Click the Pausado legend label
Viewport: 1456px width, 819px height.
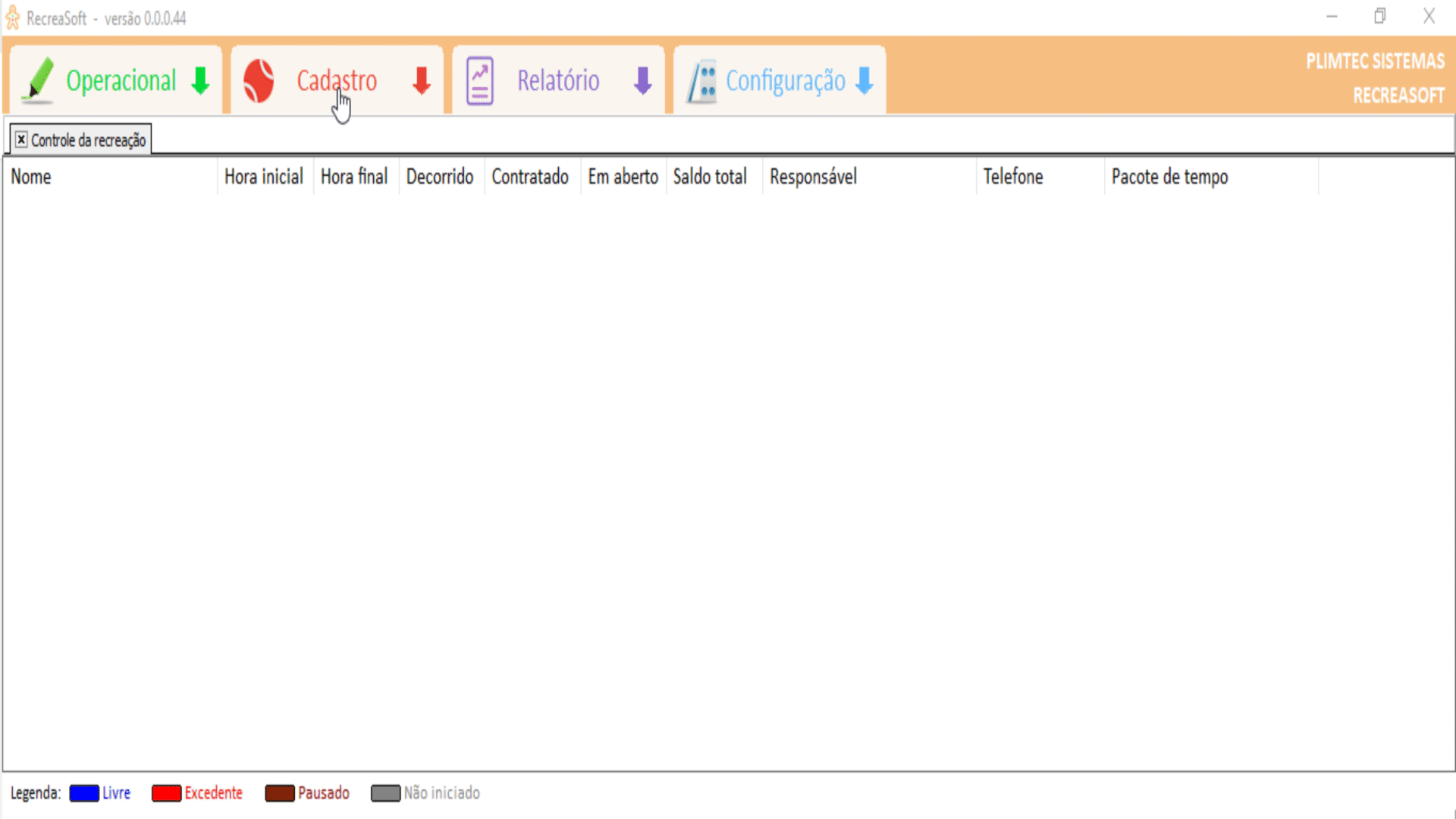pyautogui.click(x=324, y=793)
